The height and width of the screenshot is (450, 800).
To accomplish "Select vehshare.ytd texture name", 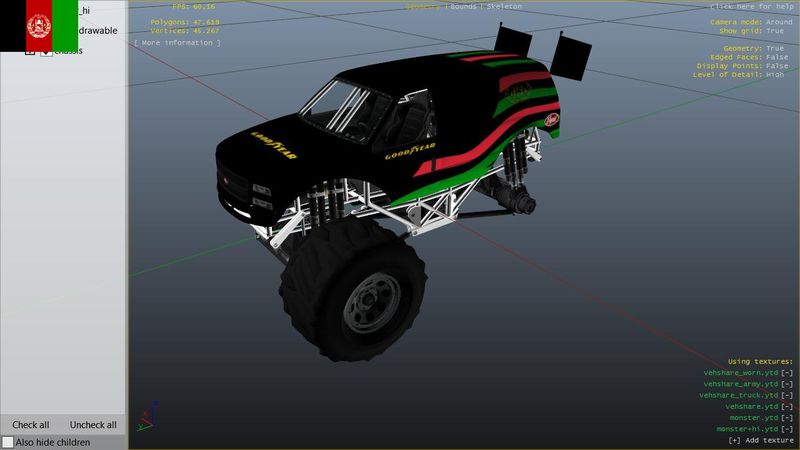I will click(x=752, y=407).
